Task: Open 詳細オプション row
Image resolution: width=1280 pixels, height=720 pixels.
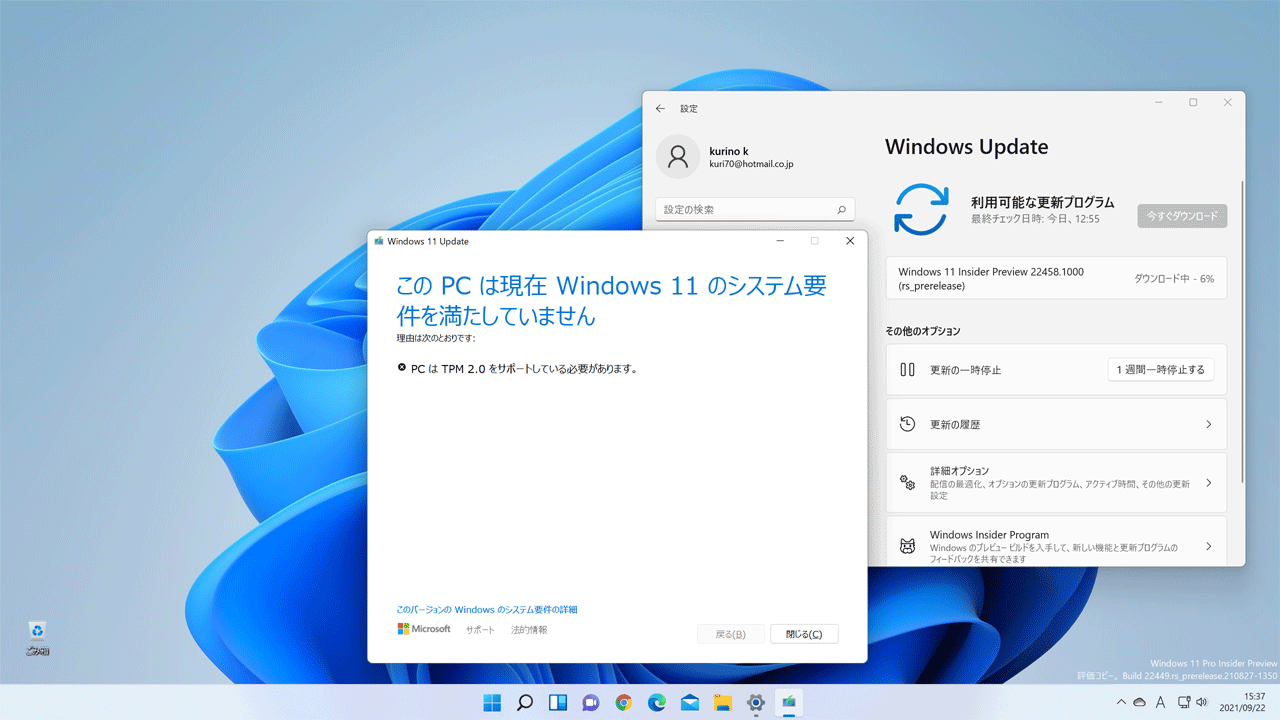Action: click(x=1056, y=482)
